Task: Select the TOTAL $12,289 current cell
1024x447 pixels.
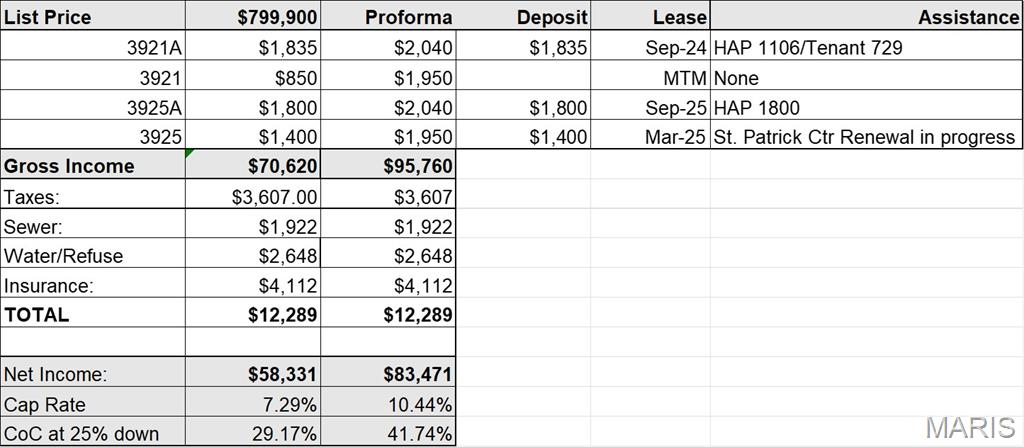Action: pos(253,313)
